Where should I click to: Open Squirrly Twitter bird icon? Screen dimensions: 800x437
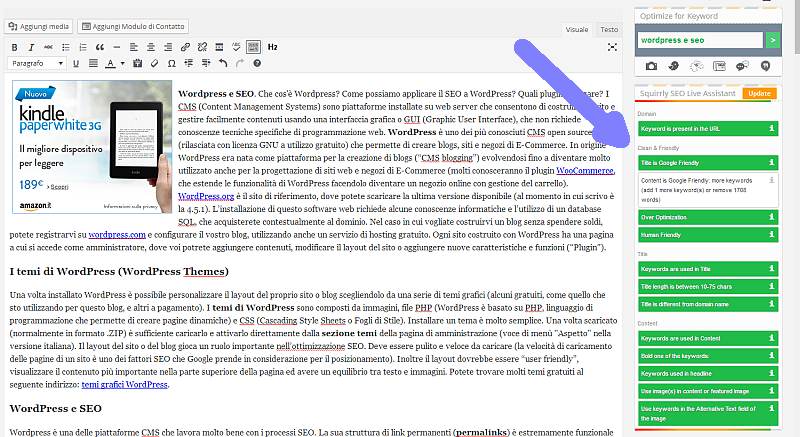(673, 66)
